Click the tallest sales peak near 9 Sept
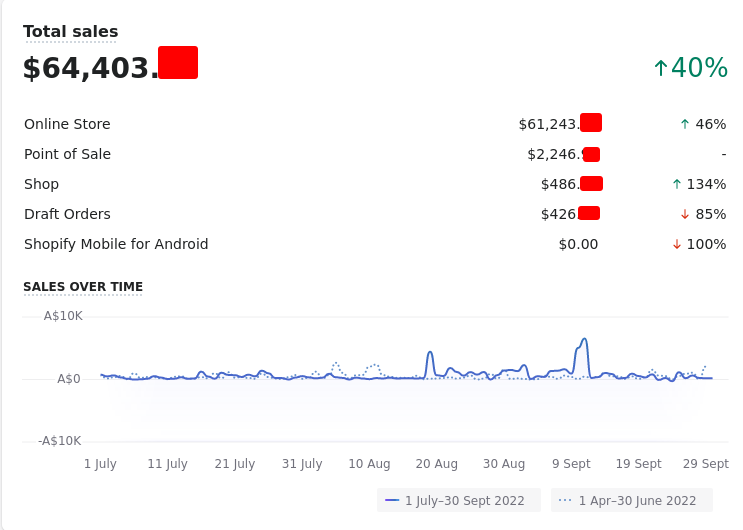Image resolution: width=743 pixels, height=530 pixels. click(x=585, y=341)
